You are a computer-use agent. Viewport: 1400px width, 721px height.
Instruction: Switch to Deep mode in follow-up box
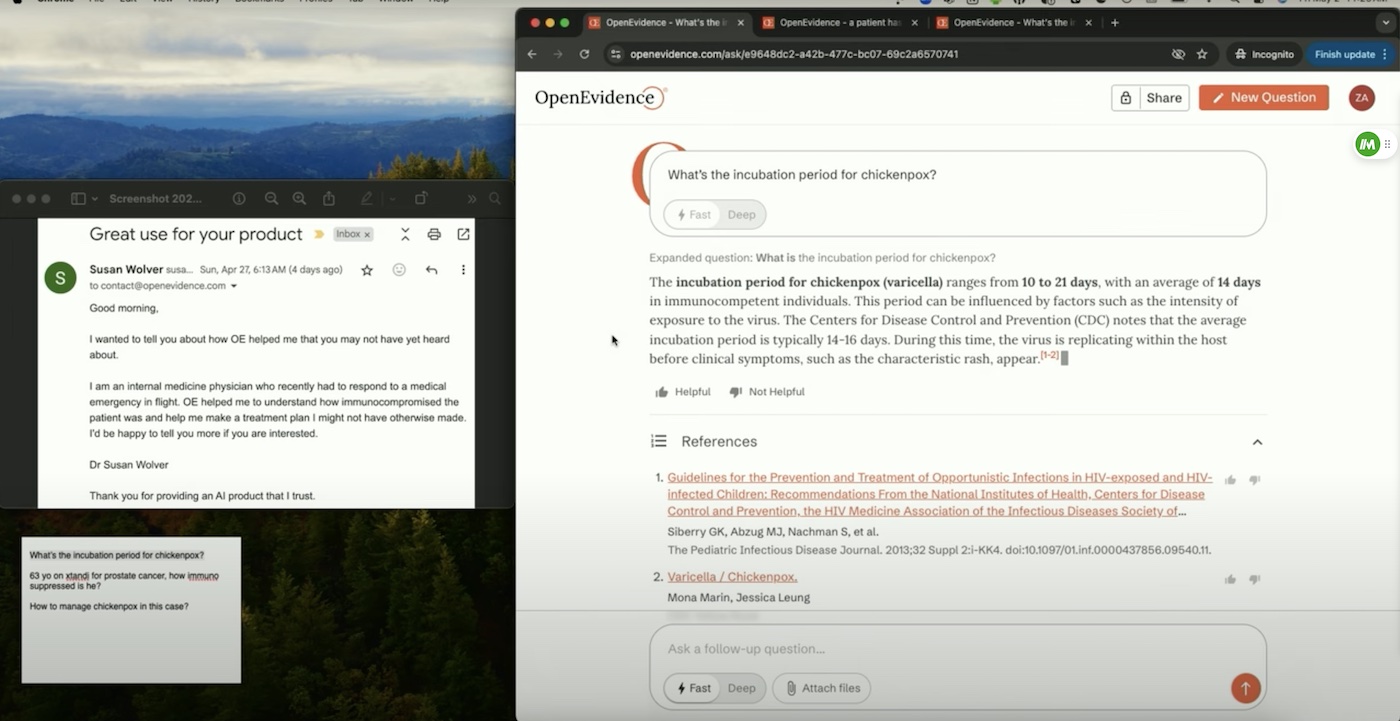[x=741, y=688]
